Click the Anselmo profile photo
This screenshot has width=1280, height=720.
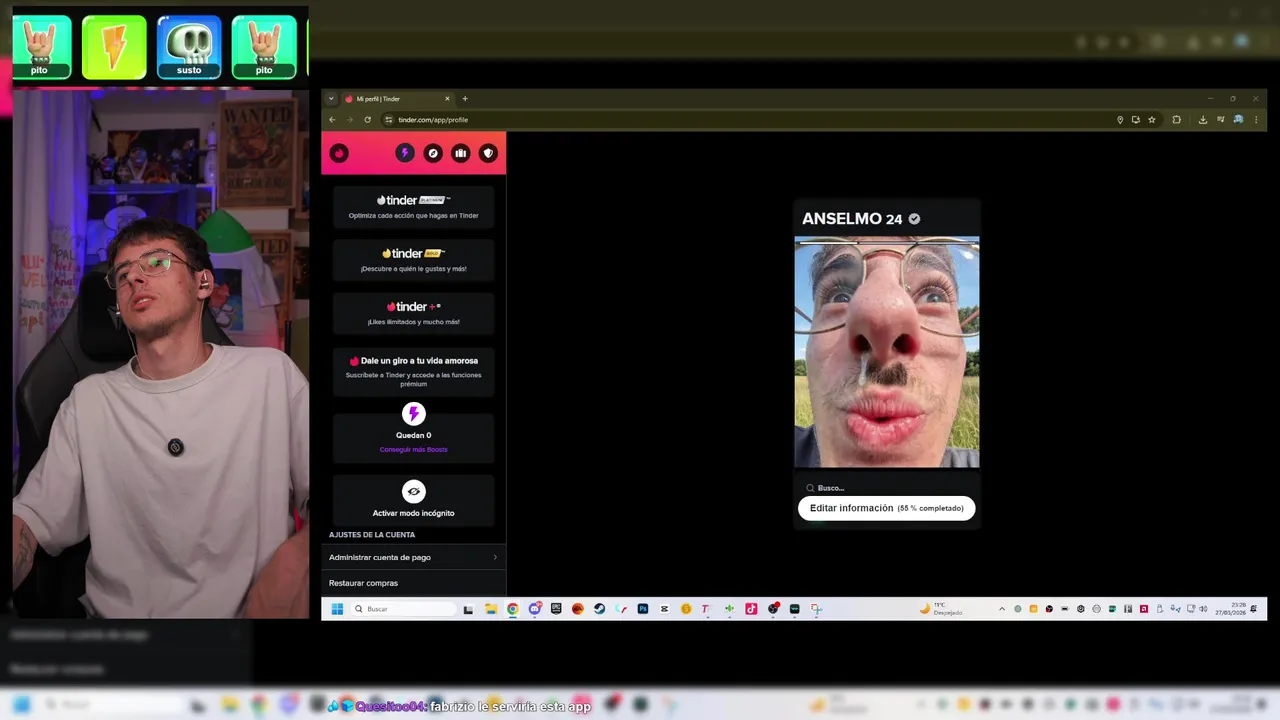(887, 352)
